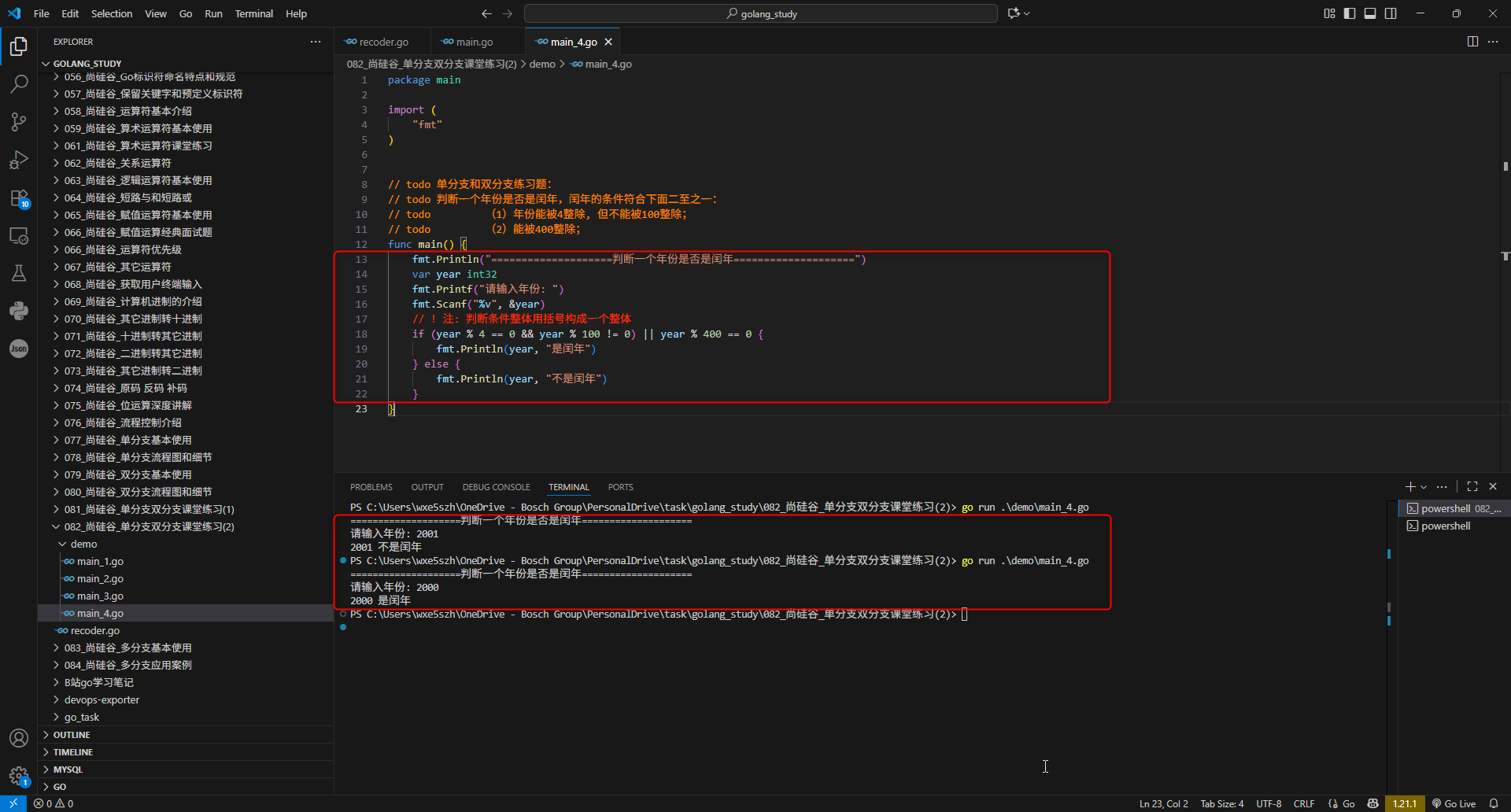Screen dimensions: 1511x812
Task: Open the Go menu
Action: tap(186, 13)
